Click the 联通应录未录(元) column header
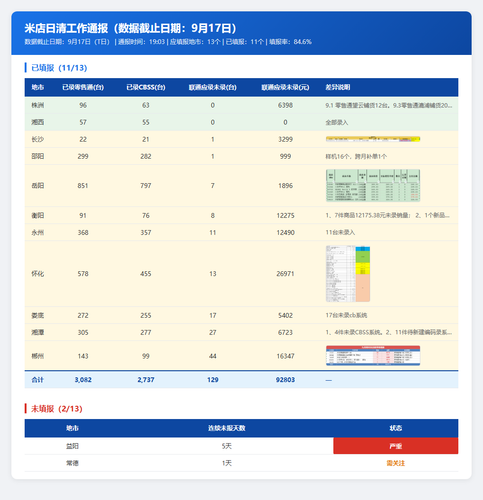Viewport: 483px width, 500px height. coord(285,87)
